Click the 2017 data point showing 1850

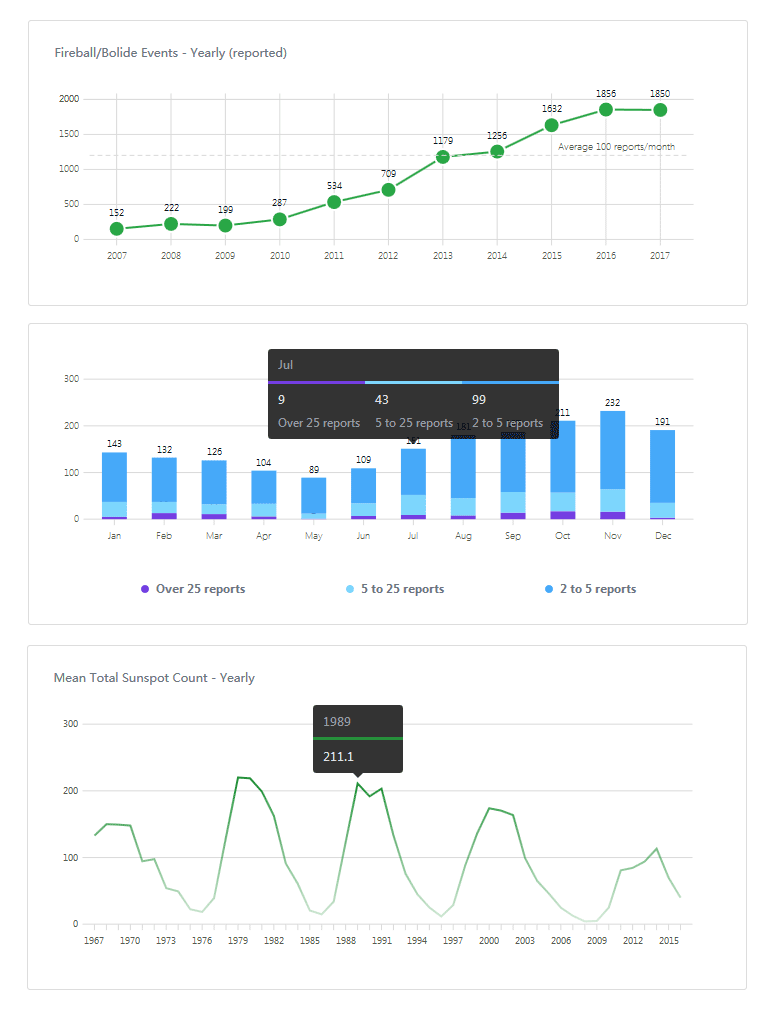coord(660,110)
